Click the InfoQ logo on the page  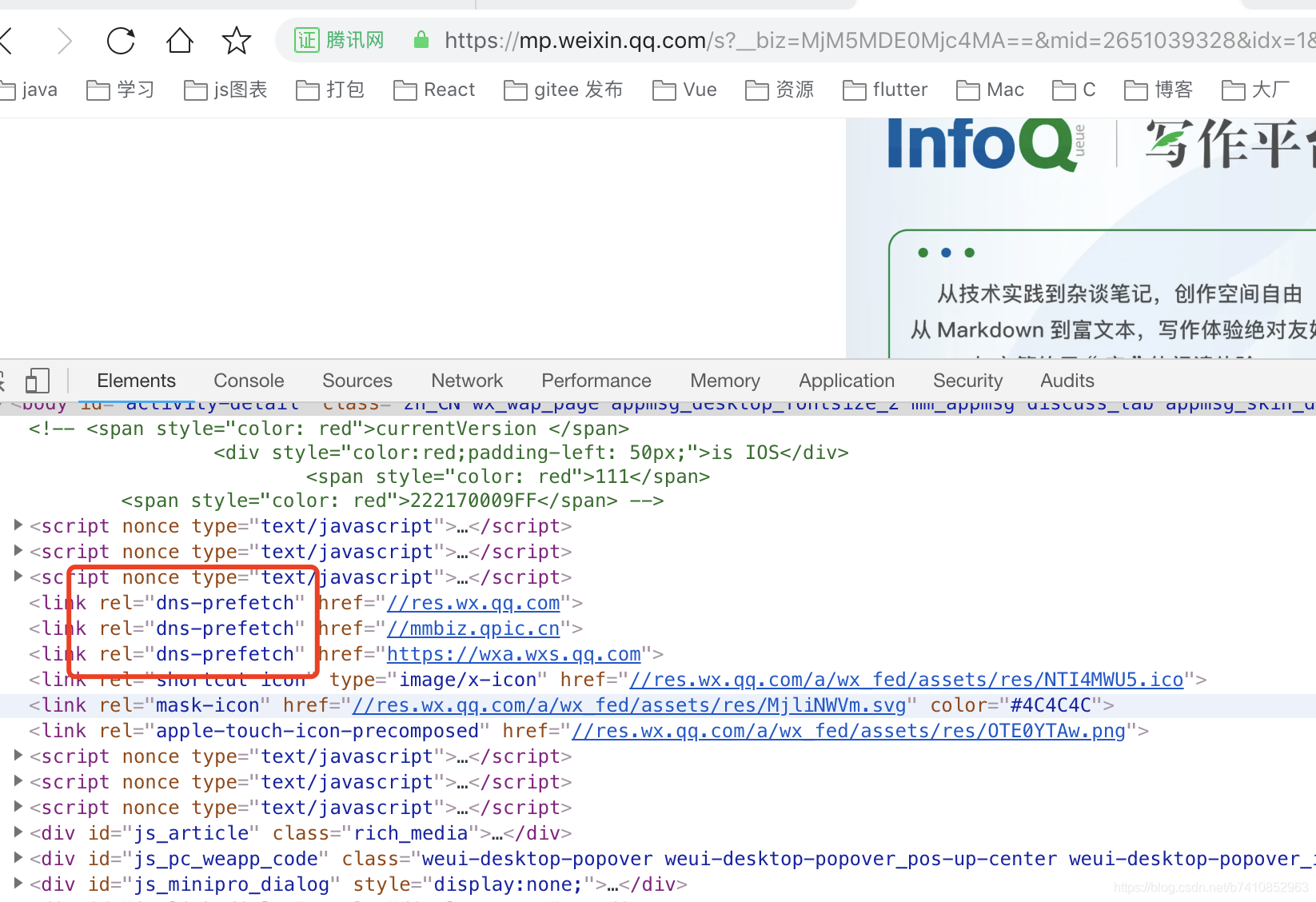[986, 144]
